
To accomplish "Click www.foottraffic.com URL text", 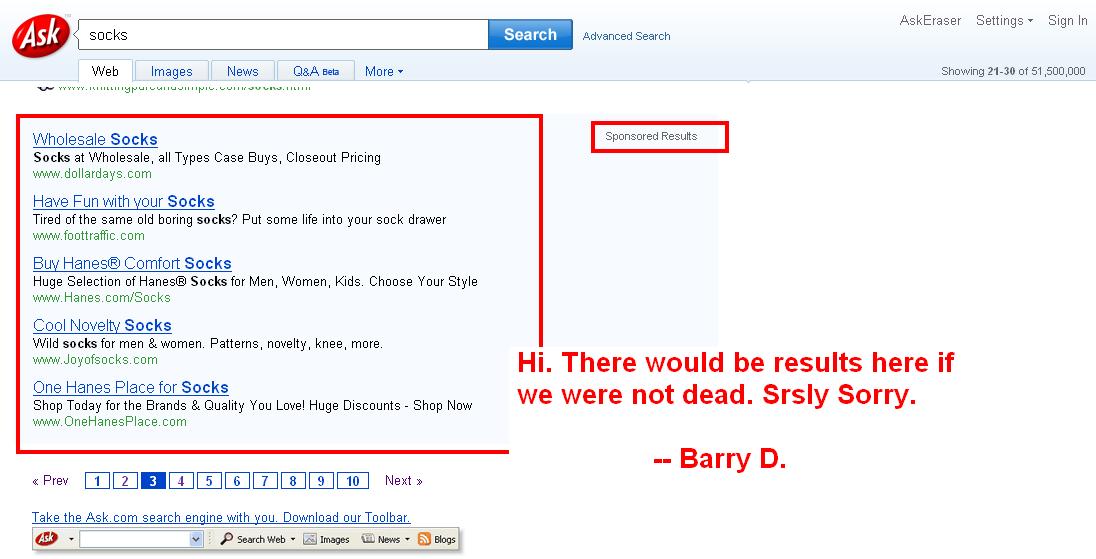I will click(x=89, y=235).
